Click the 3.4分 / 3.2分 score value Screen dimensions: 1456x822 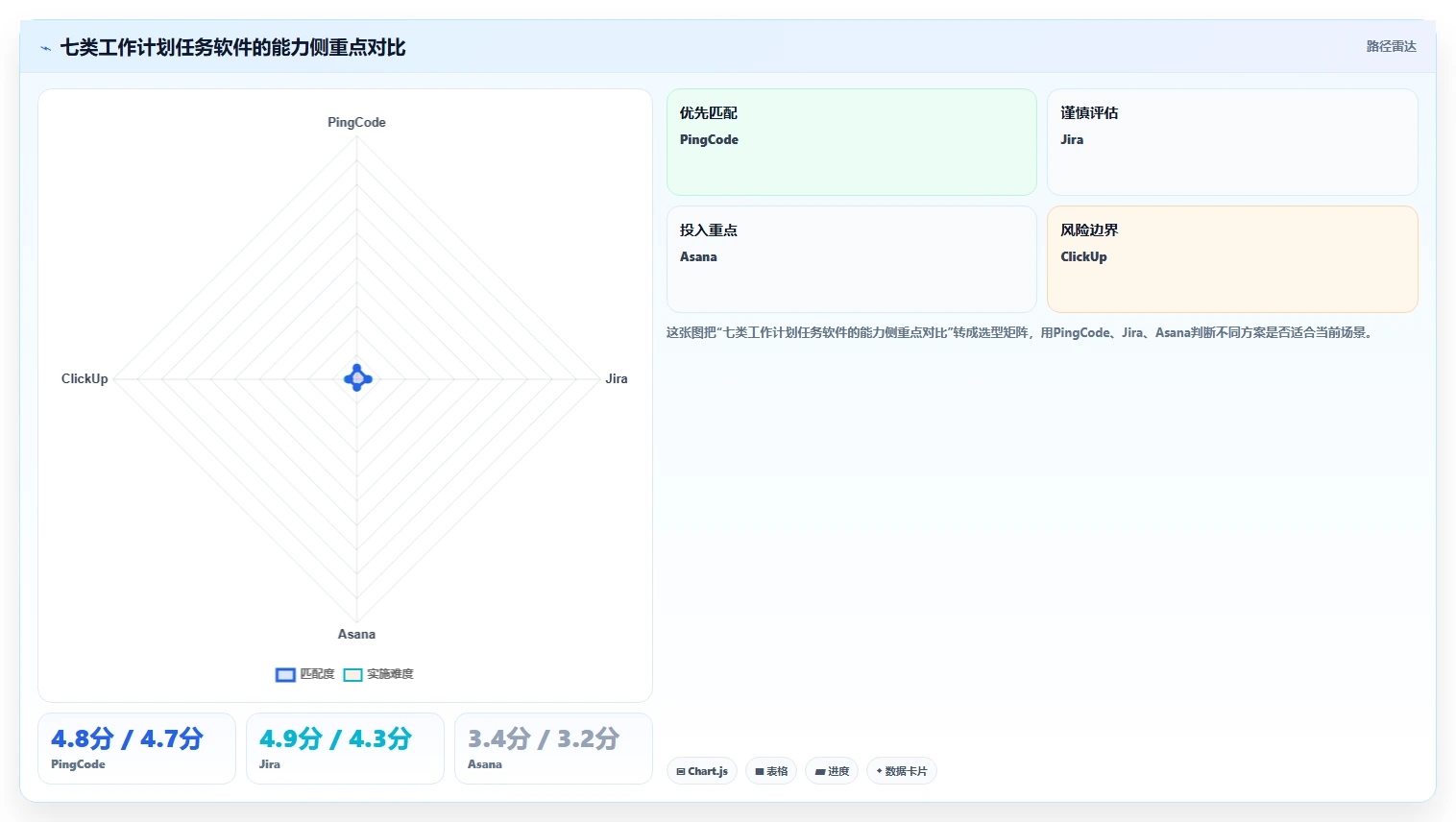point(544,738)
